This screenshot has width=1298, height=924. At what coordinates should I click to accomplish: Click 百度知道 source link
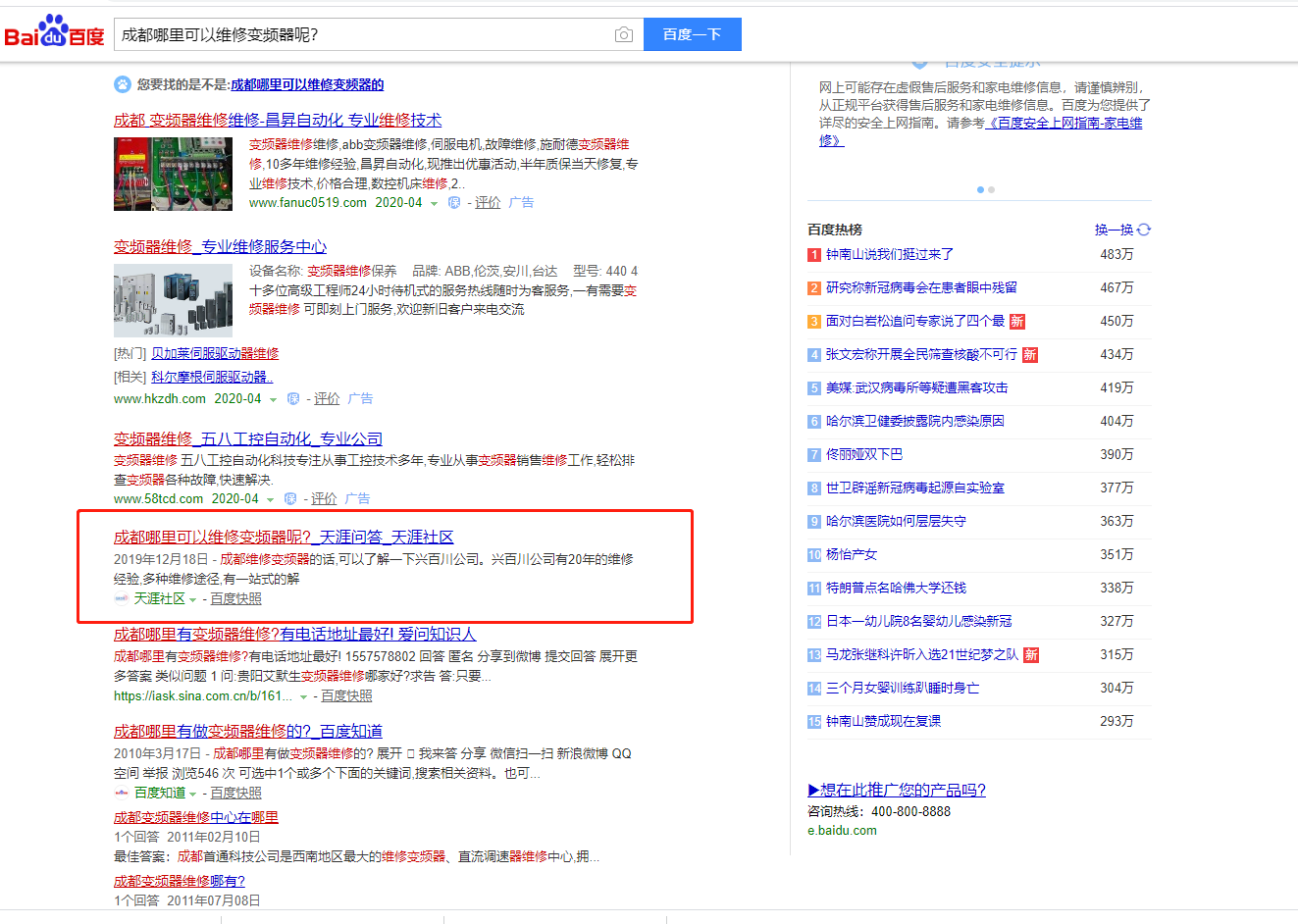click(159, 793)
